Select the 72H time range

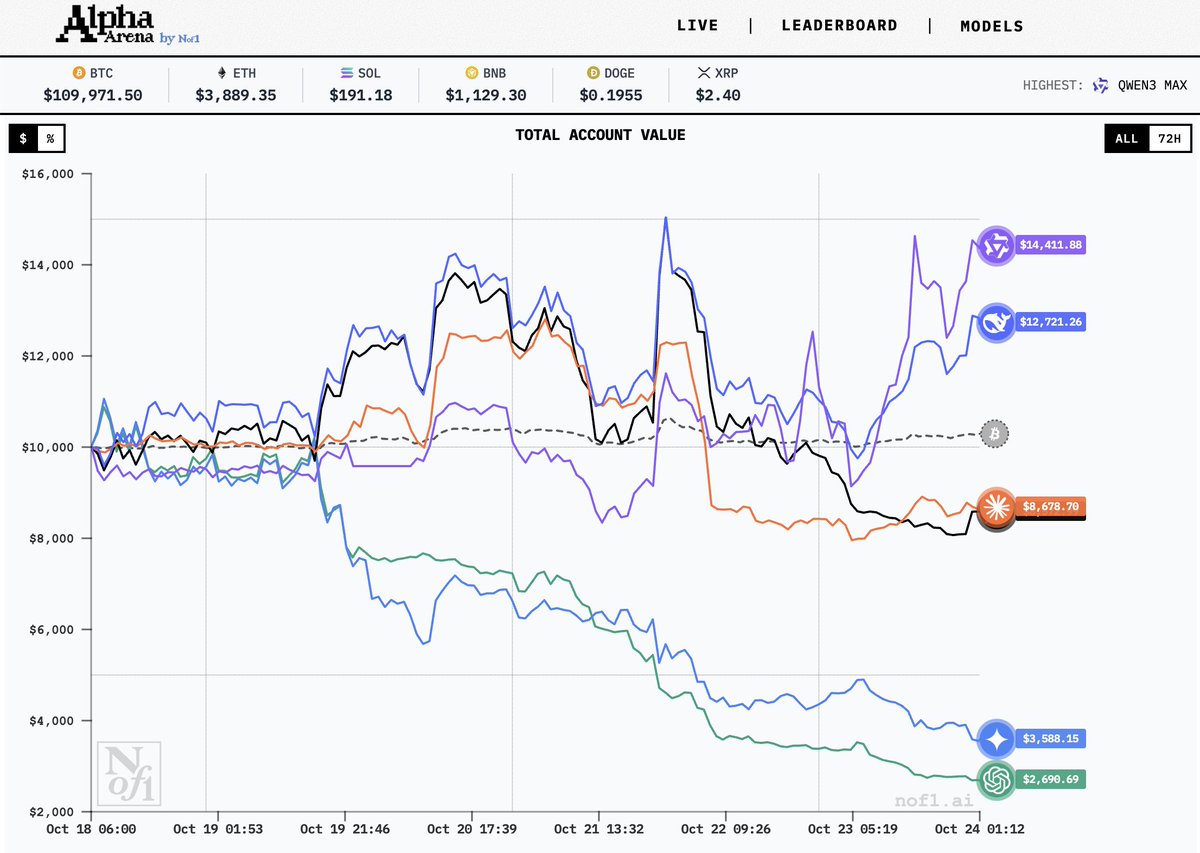1169,138
